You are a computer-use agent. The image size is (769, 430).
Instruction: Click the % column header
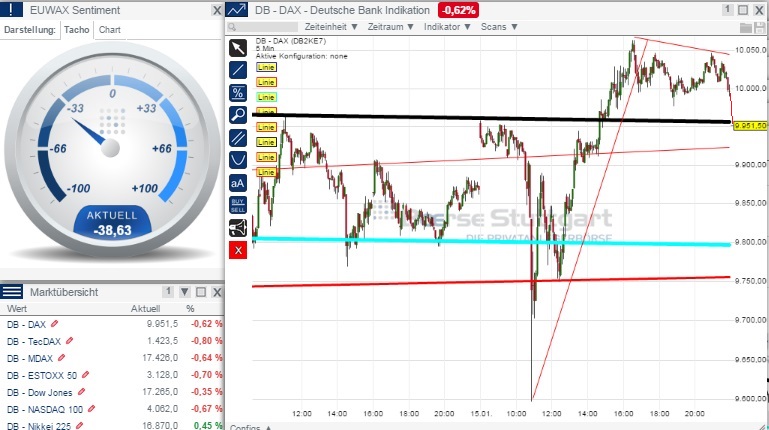190,308
